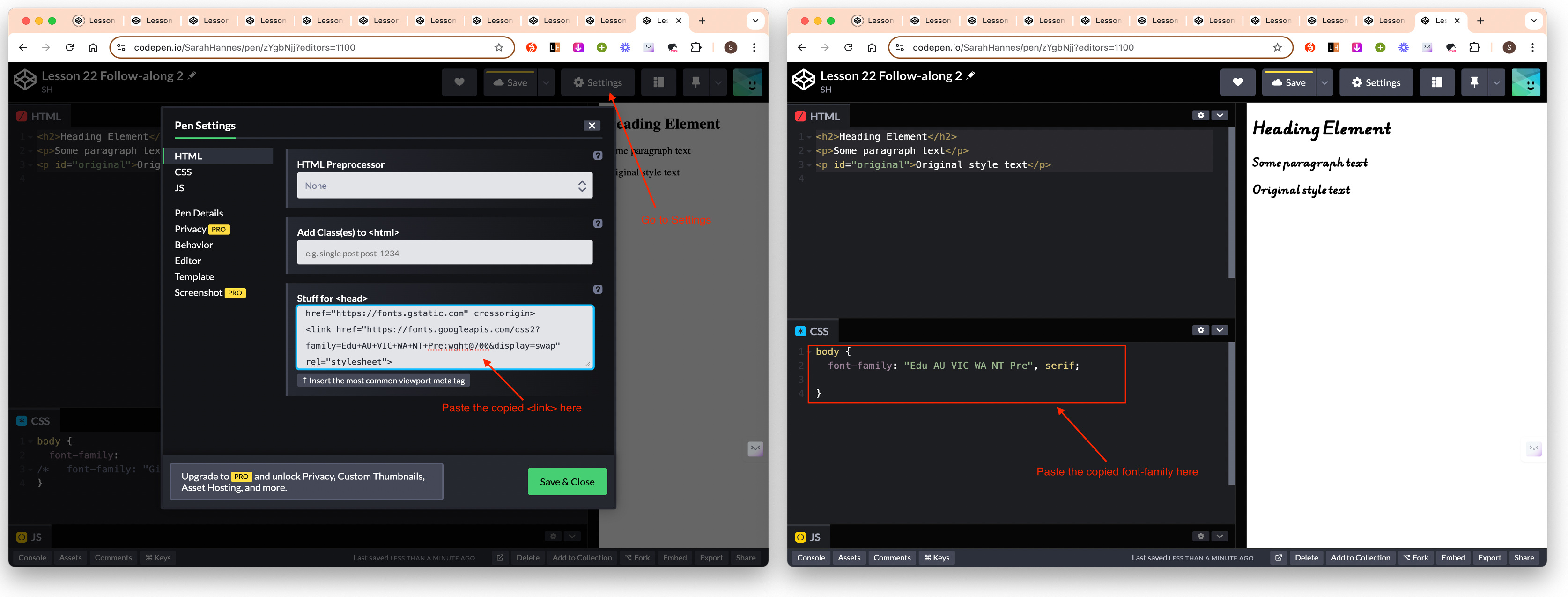
Task: Click Comments in the right window footer
Action: click(892, 558)
